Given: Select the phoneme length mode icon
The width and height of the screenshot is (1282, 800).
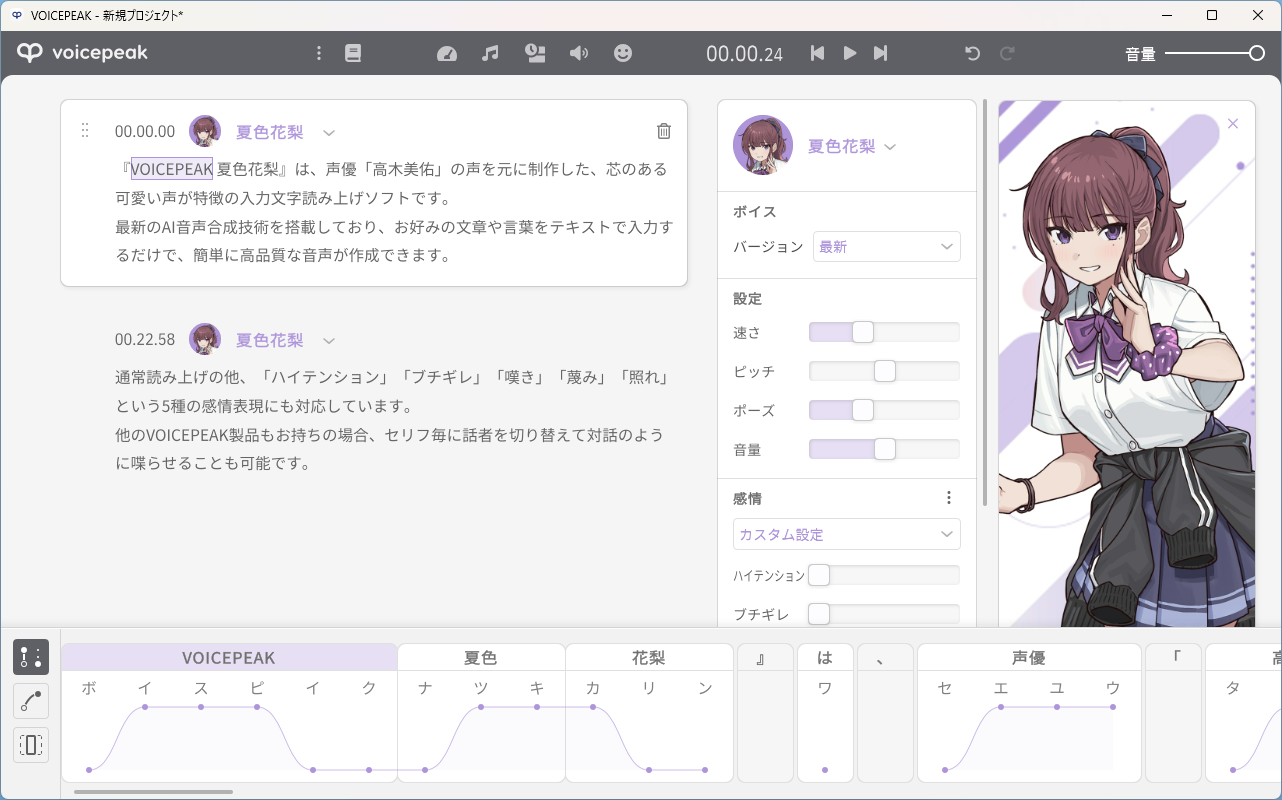Looking at the screenshot, I should point(31,745).
